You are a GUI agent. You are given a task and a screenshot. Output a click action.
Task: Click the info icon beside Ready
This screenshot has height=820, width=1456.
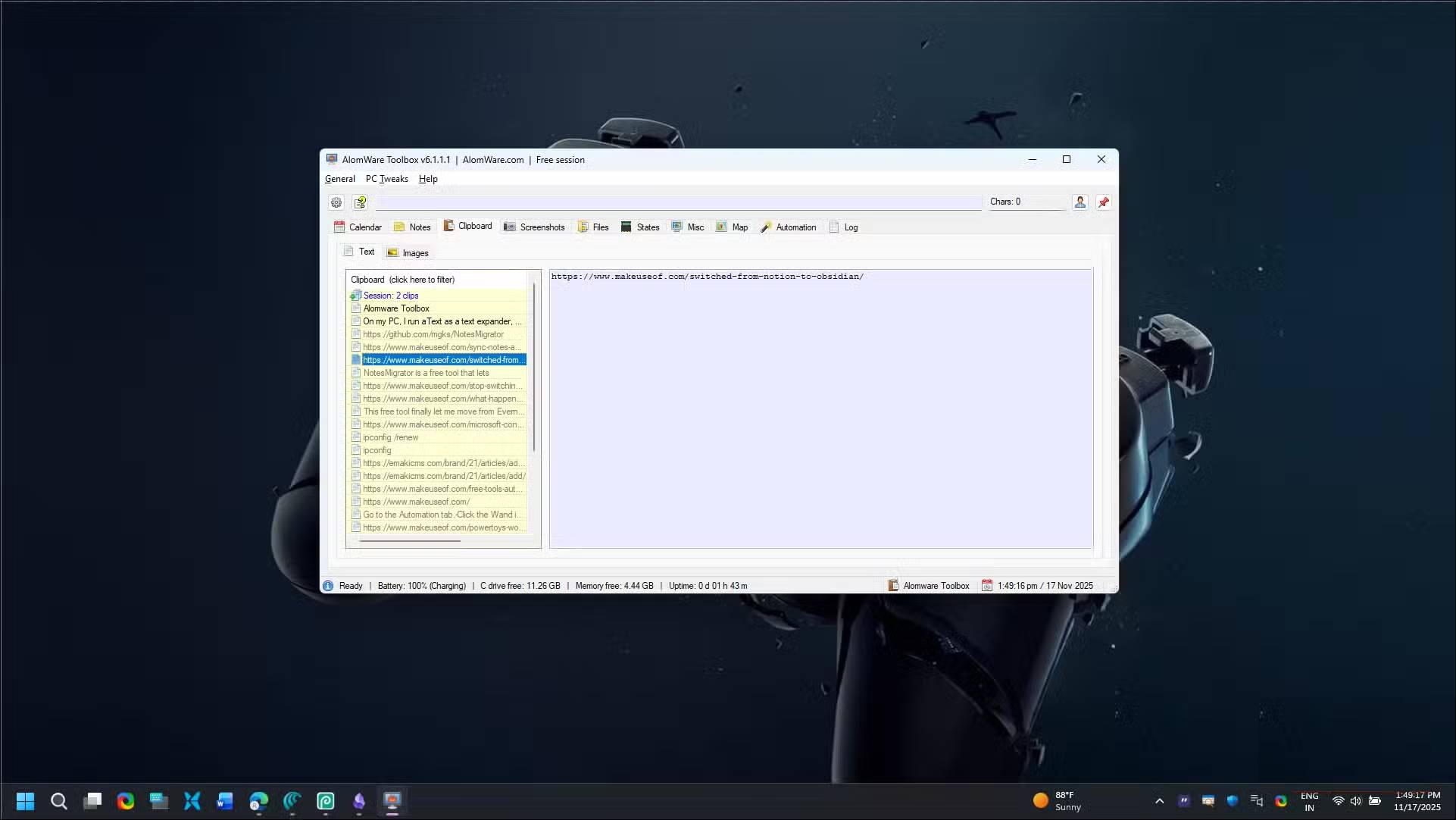pos(328,586)
